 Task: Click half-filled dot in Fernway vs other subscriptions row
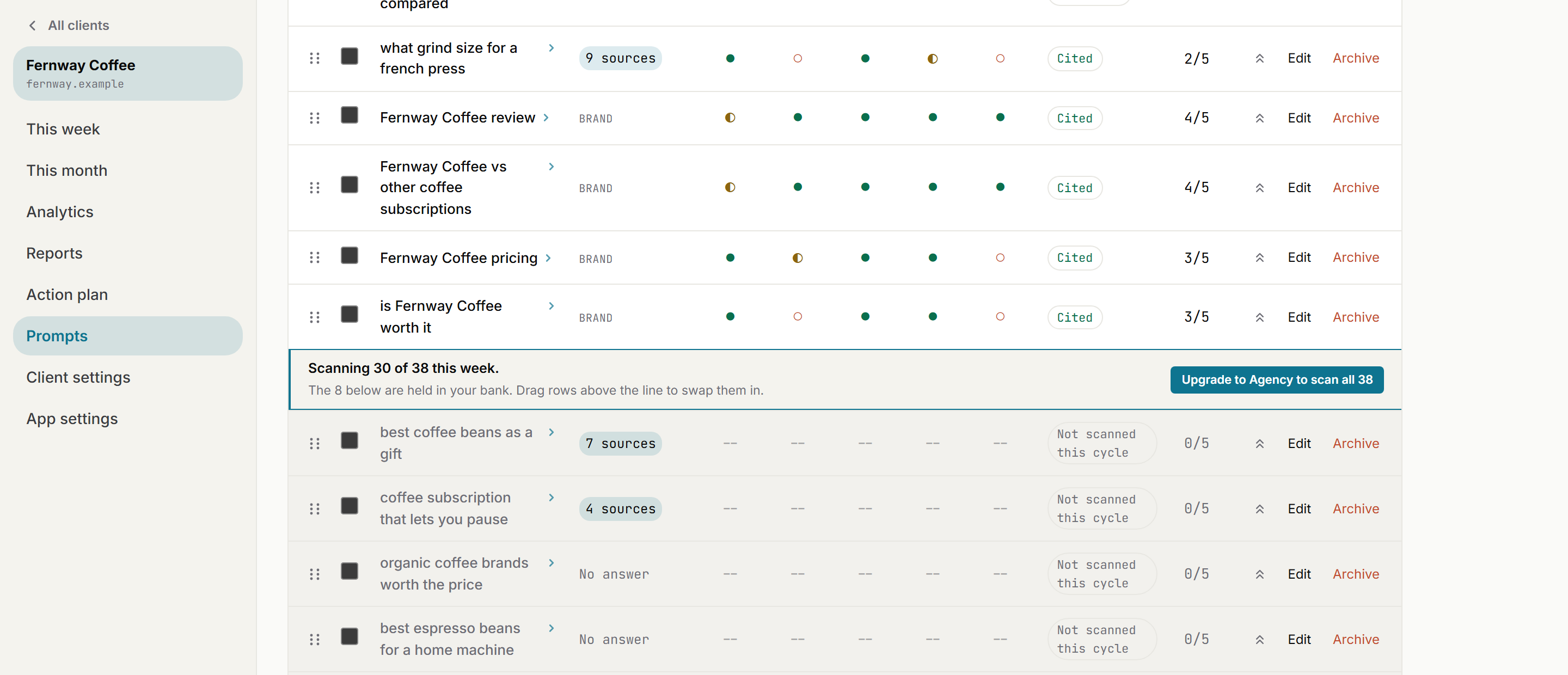(x=730, y=187)
